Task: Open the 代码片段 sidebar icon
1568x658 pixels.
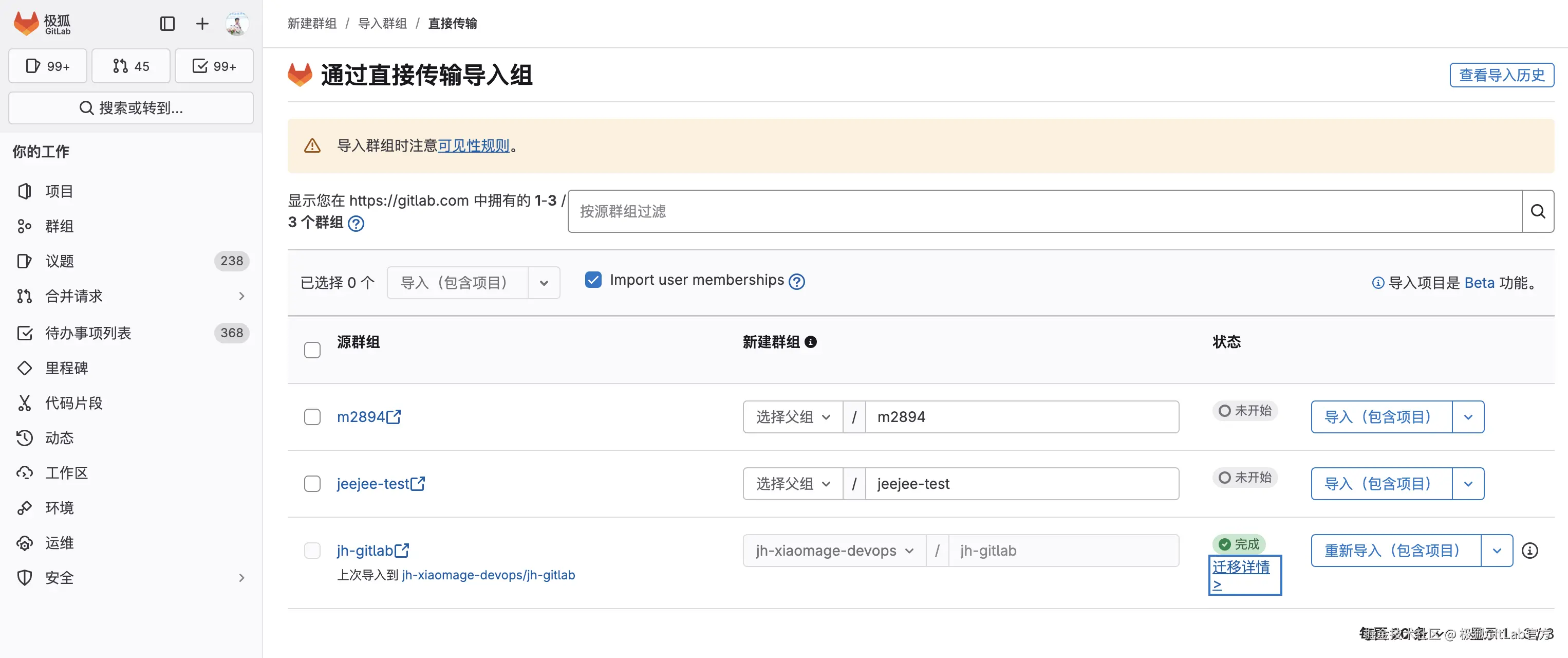Action: 25,402
